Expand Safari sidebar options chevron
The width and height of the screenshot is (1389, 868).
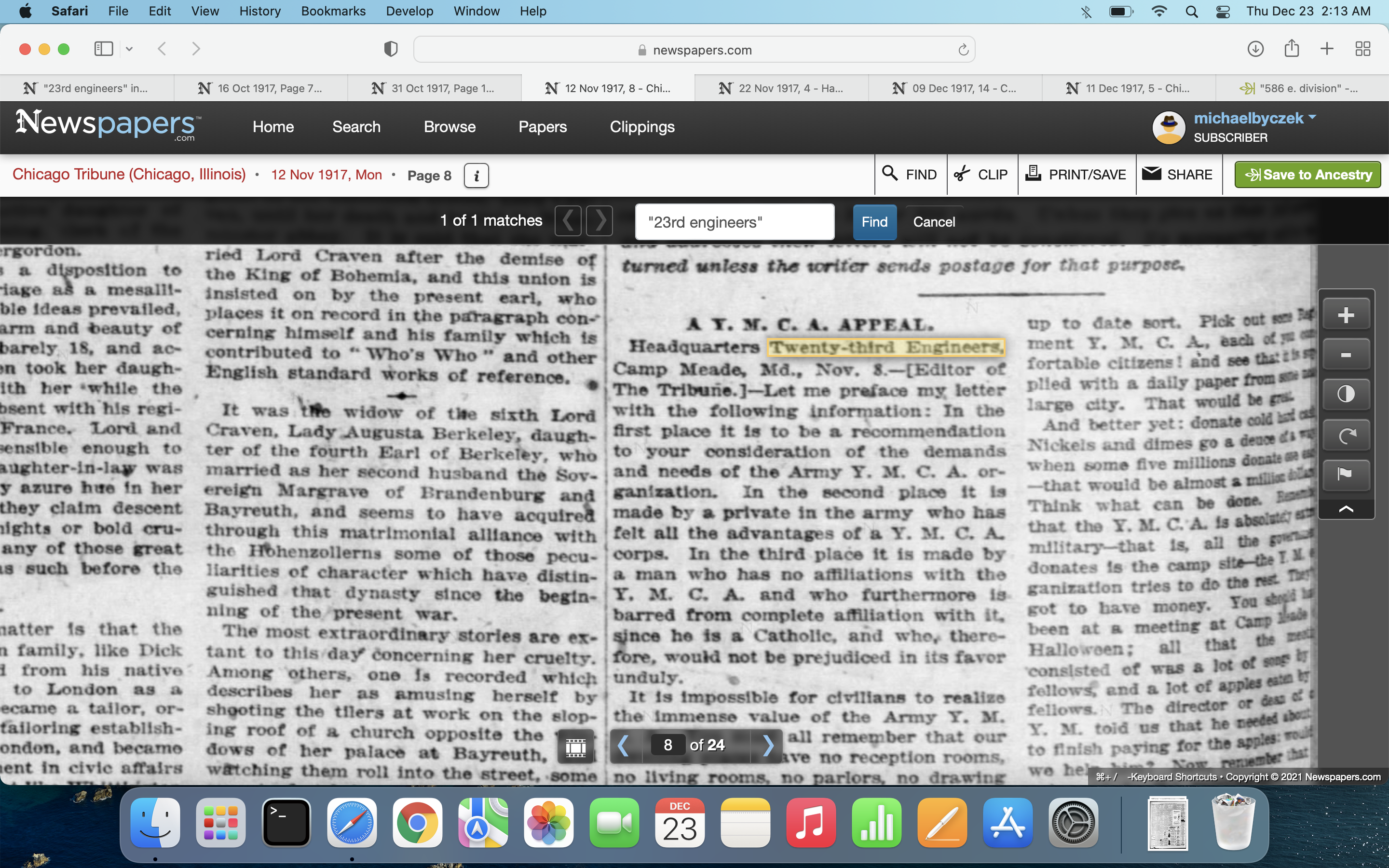(129, 49)
